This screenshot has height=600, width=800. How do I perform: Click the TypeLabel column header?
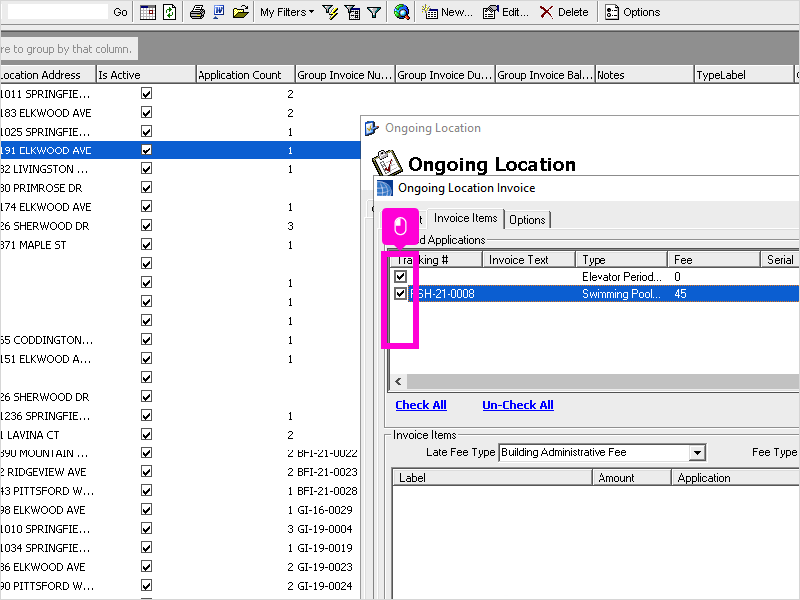click(744, 74)
